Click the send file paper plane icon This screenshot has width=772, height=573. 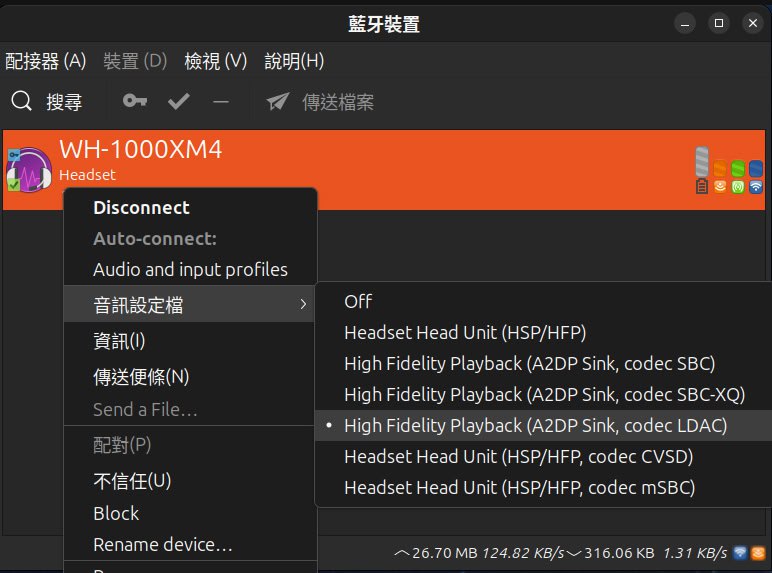[x=278, y=101]
